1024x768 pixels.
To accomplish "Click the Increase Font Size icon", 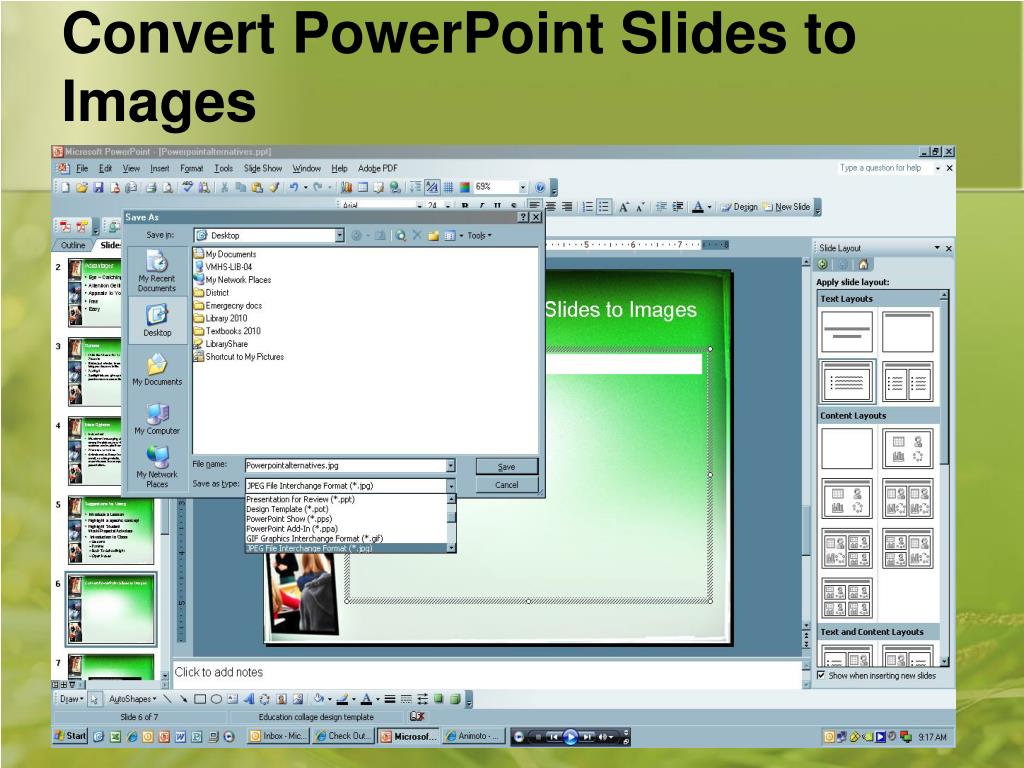I will [624, 206].
